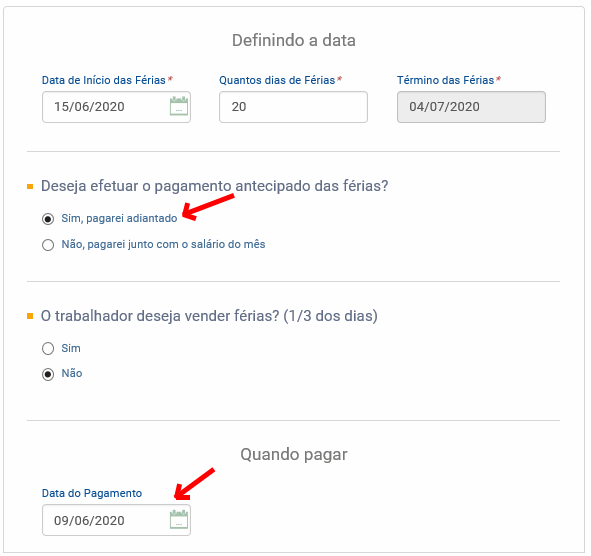Image resolution: width=591 pixels, height=556 pixels.
Task: Select radio circle for Não, pagarei junto com salário
Action: pyautogui.click(x=48, y=245)
